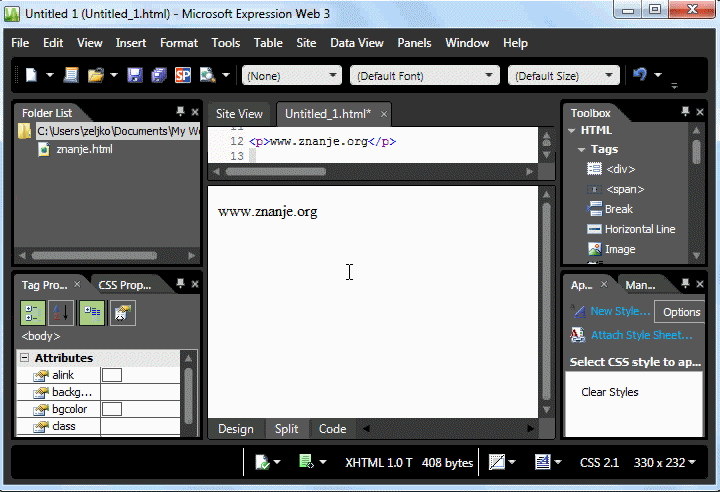Image resolution: width=720 pixels, height=492 pixels.
Task: Pin the Folder List panel
Action: (x=180, y=113)
